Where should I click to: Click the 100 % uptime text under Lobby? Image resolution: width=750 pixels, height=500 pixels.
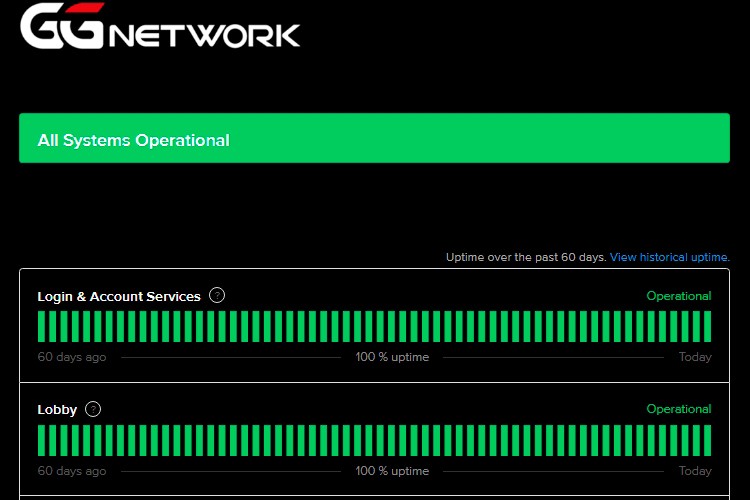point(392,471)
